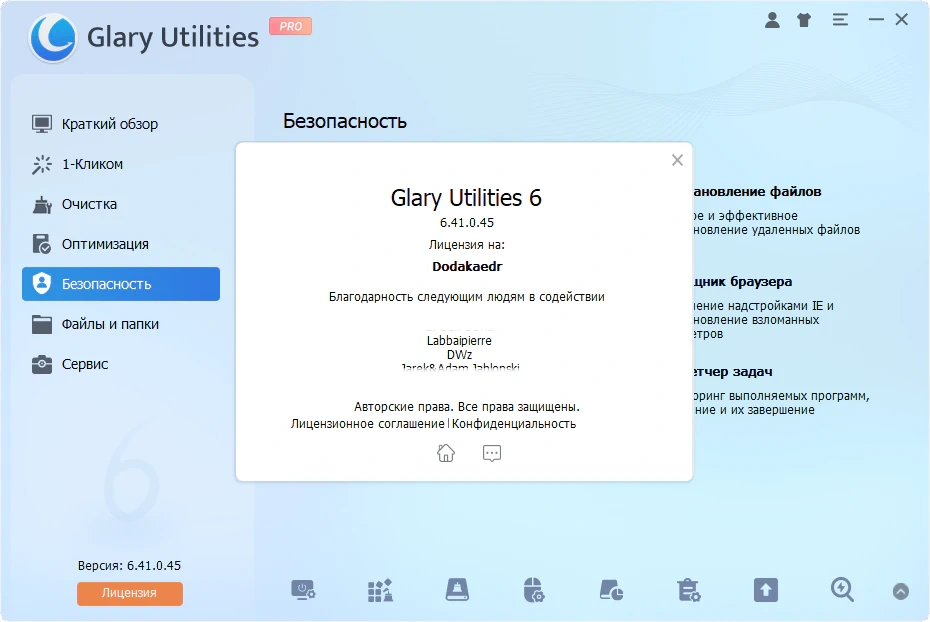Select 1-Кликом maintenance section

pos(121,164)
